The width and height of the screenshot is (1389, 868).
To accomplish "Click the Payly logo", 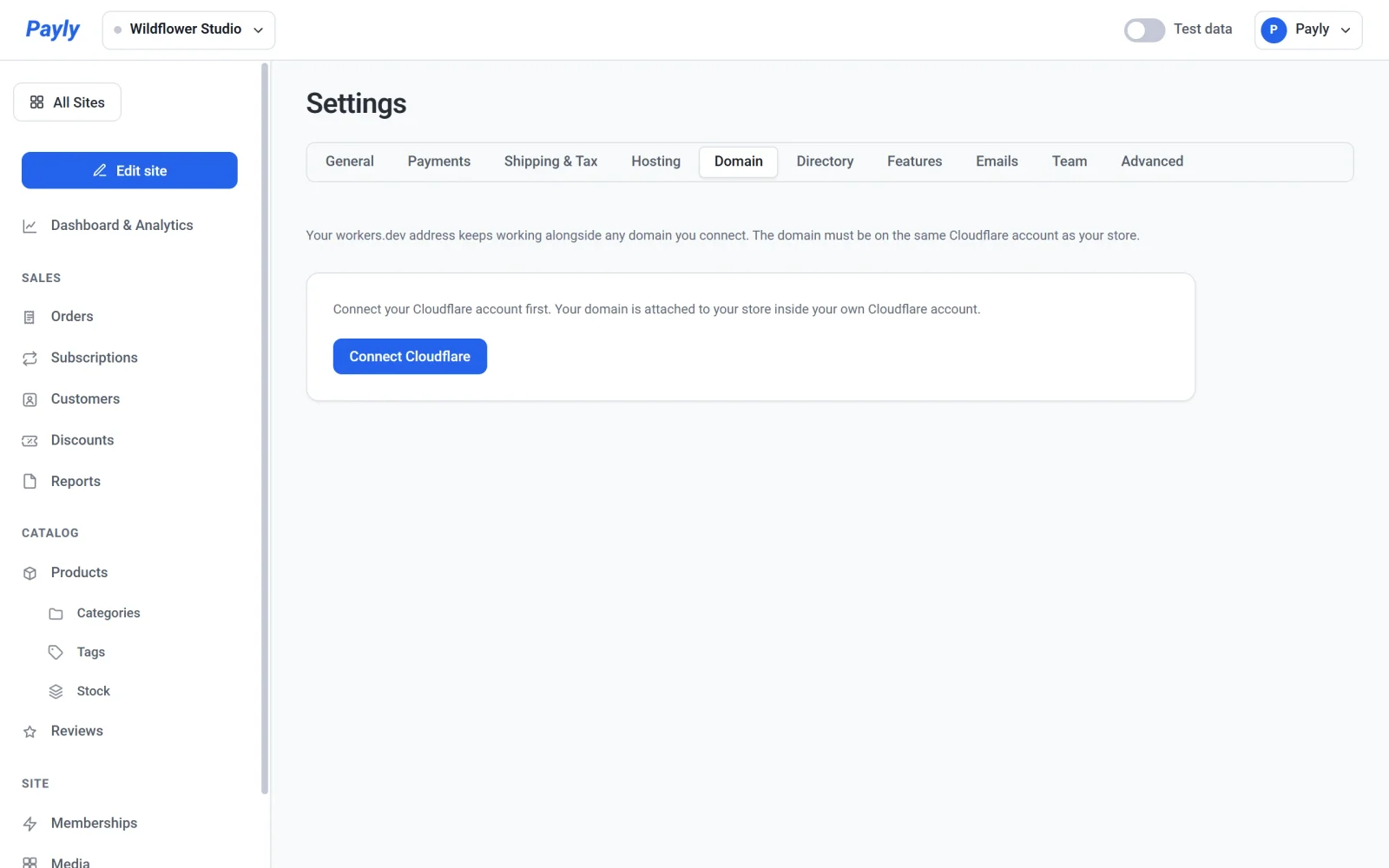I will [52, 30].
